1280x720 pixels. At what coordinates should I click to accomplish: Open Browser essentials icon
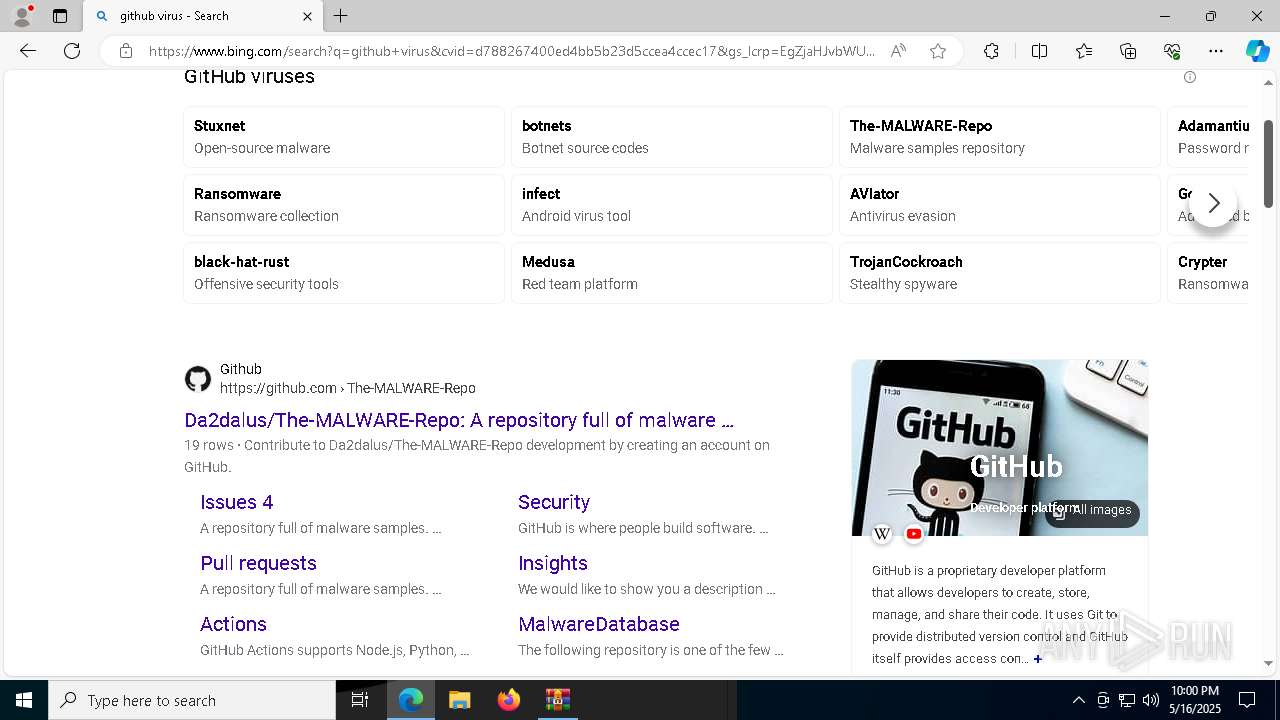click(1172, 51)
